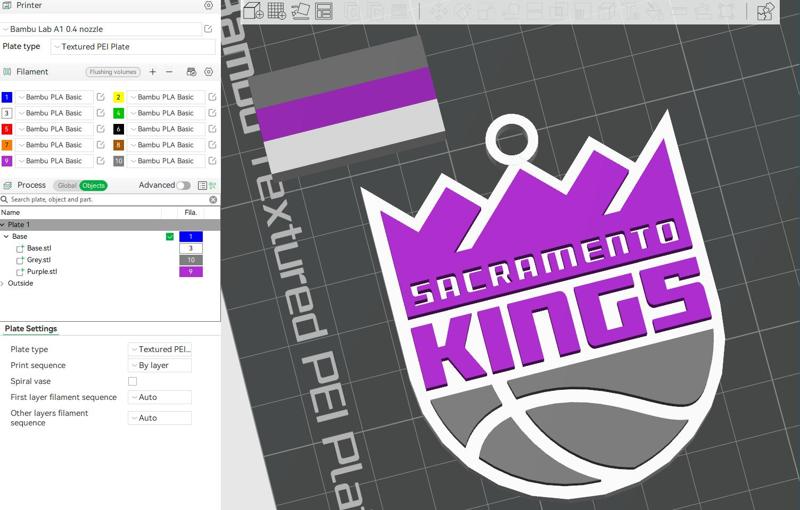Click the Fila. column header
This screenshot has height=510, width=800.
click(190, 213)
